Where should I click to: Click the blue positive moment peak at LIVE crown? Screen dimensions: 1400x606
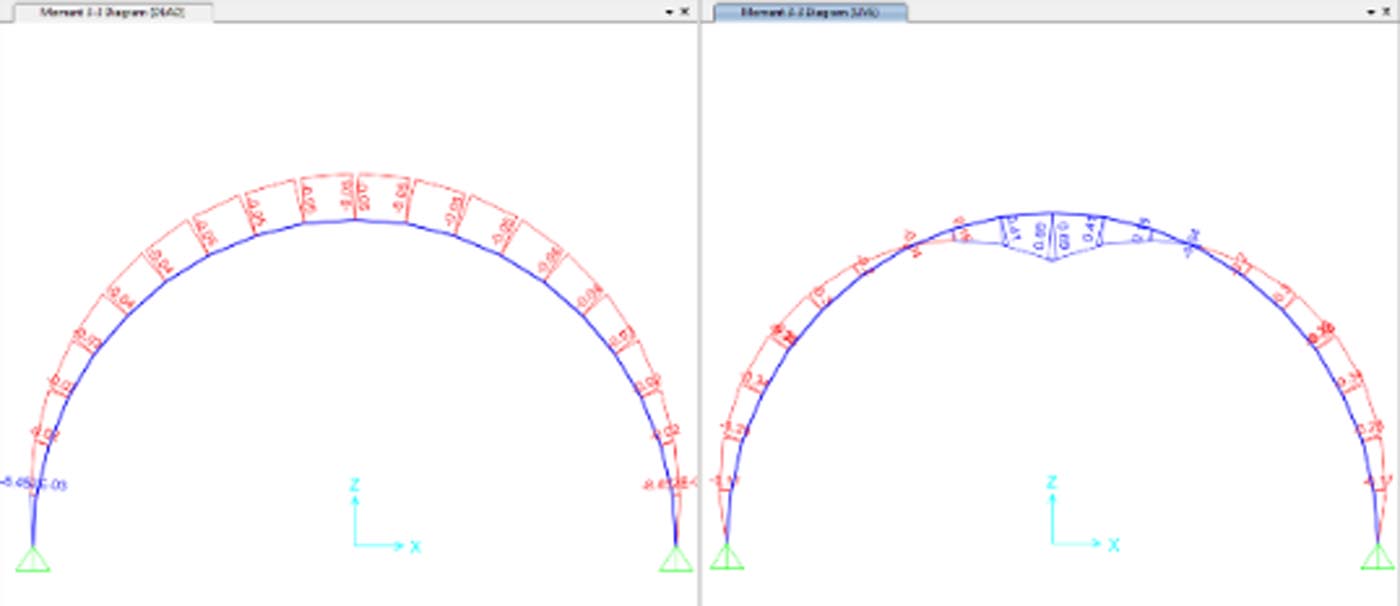(1052, 260)
